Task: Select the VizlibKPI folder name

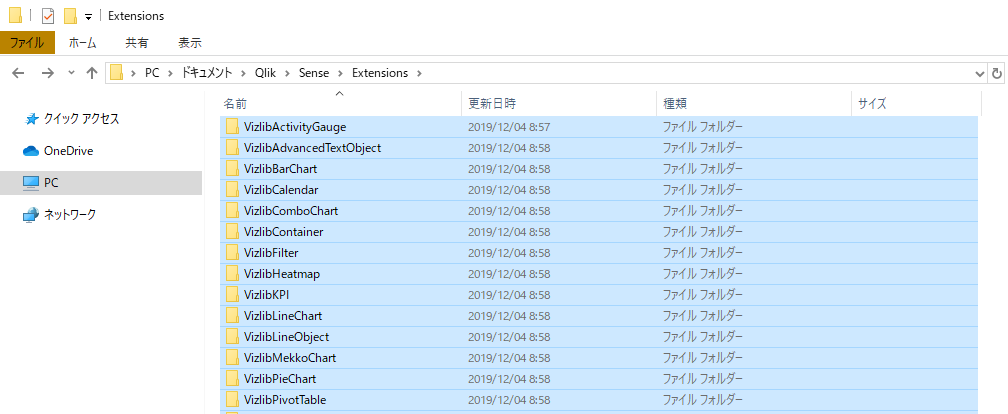Action: pos(268,295)
